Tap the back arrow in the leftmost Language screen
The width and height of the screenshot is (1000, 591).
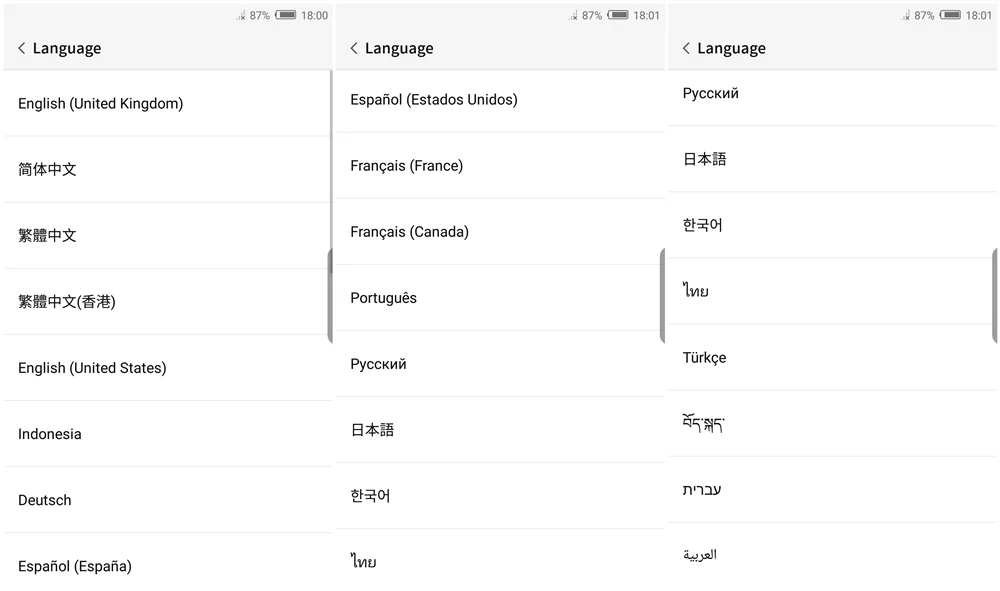(x=22, y=48)
